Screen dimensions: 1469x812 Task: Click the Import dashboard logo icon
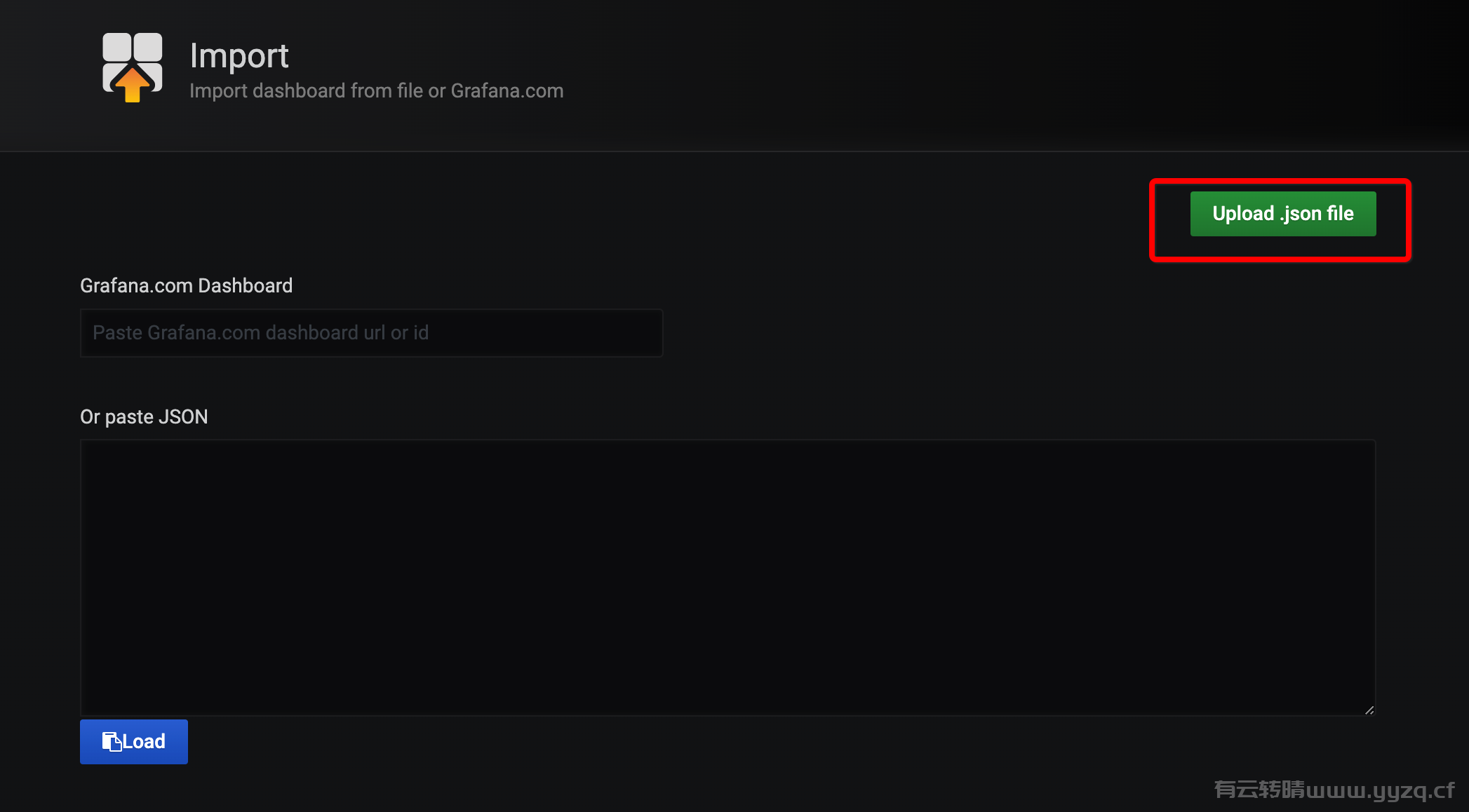point(132,67)
